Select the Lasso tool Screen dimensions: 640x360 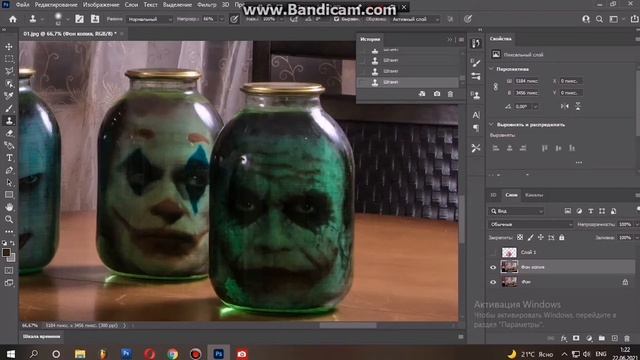click(x=9, y=71)
